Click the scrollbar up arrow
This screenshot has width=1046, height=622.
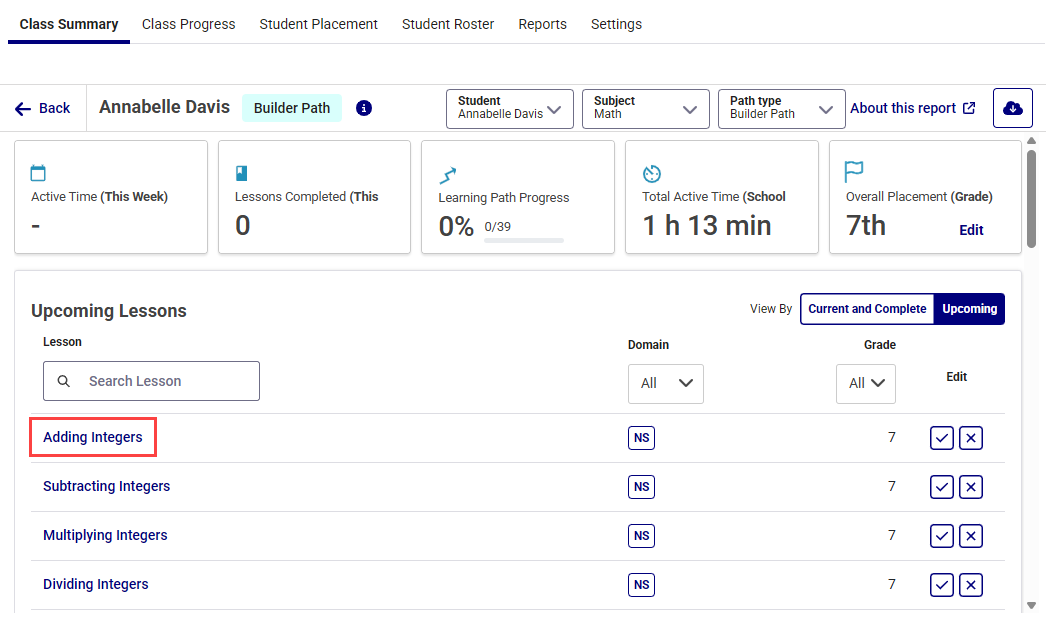1031,141
